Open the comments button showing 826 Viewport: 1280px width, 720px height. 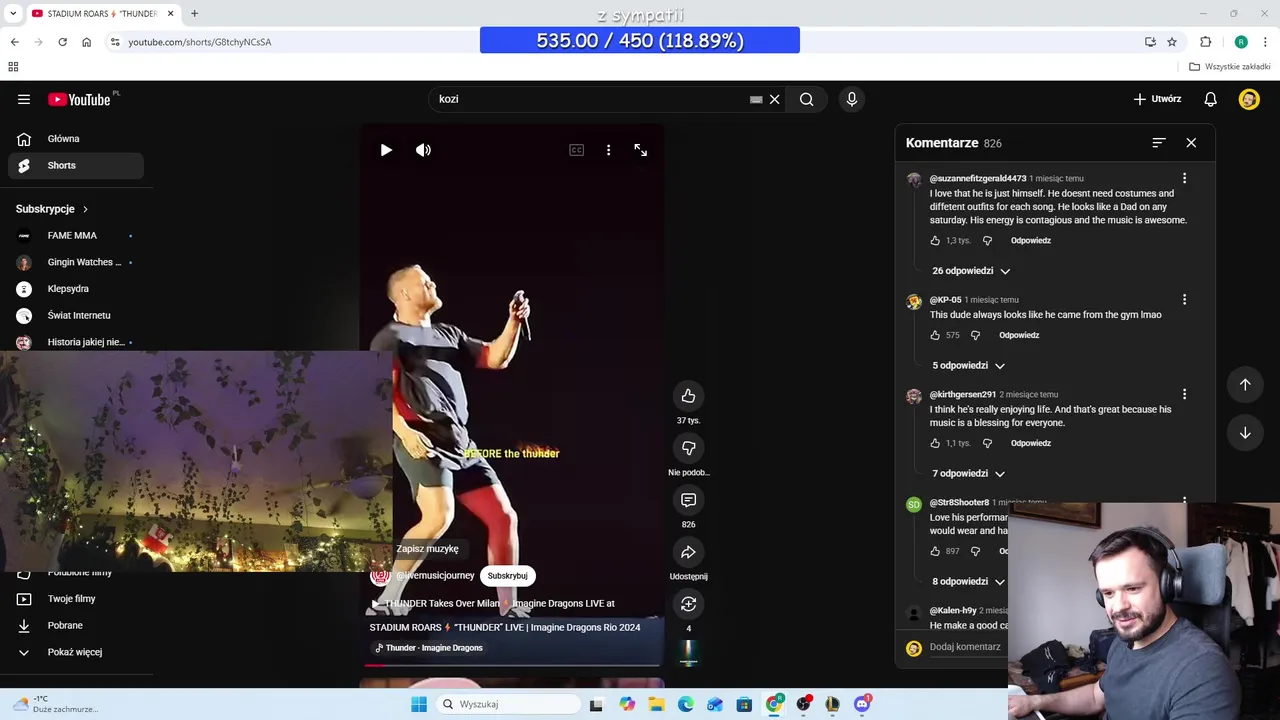click(688, 500)
